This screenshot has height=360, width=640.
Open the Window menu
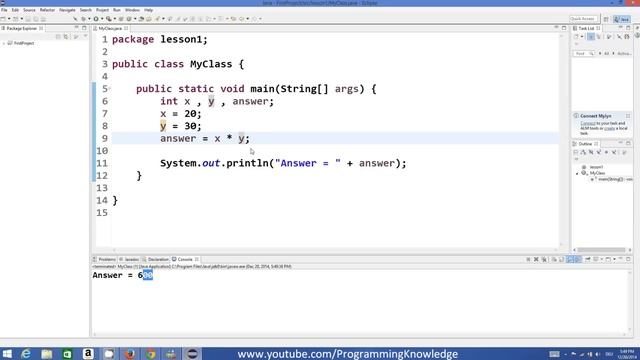pyautogui.click(x=132, y=10)
